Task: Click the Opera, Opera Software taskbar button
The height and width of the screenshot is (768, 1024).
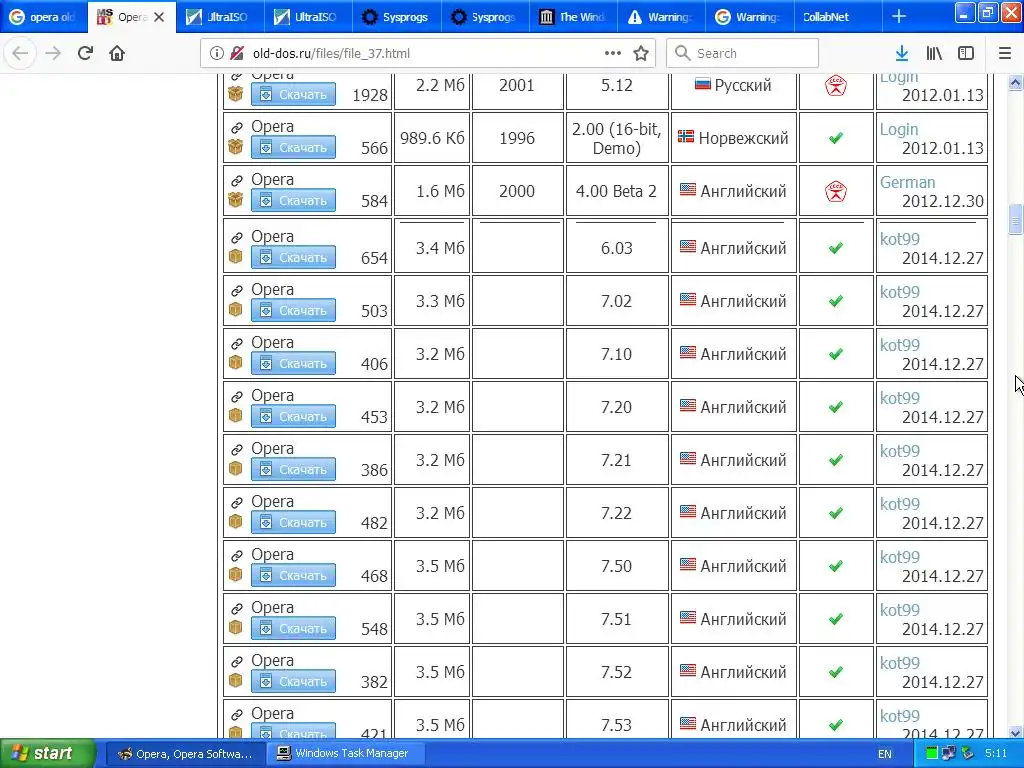Action: point(186,754)
